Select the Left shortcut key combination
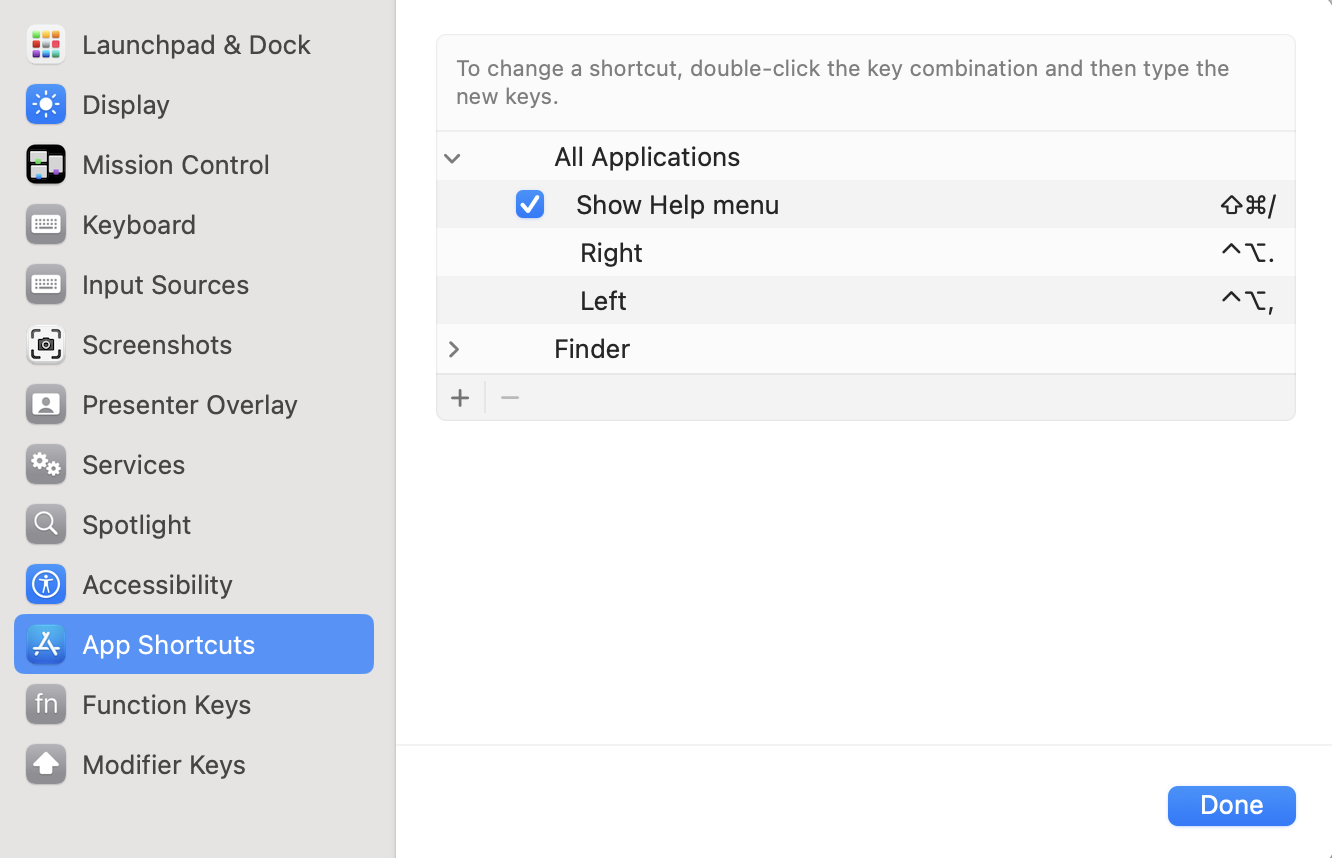1332x858 pixels. tap(1246, 300)
